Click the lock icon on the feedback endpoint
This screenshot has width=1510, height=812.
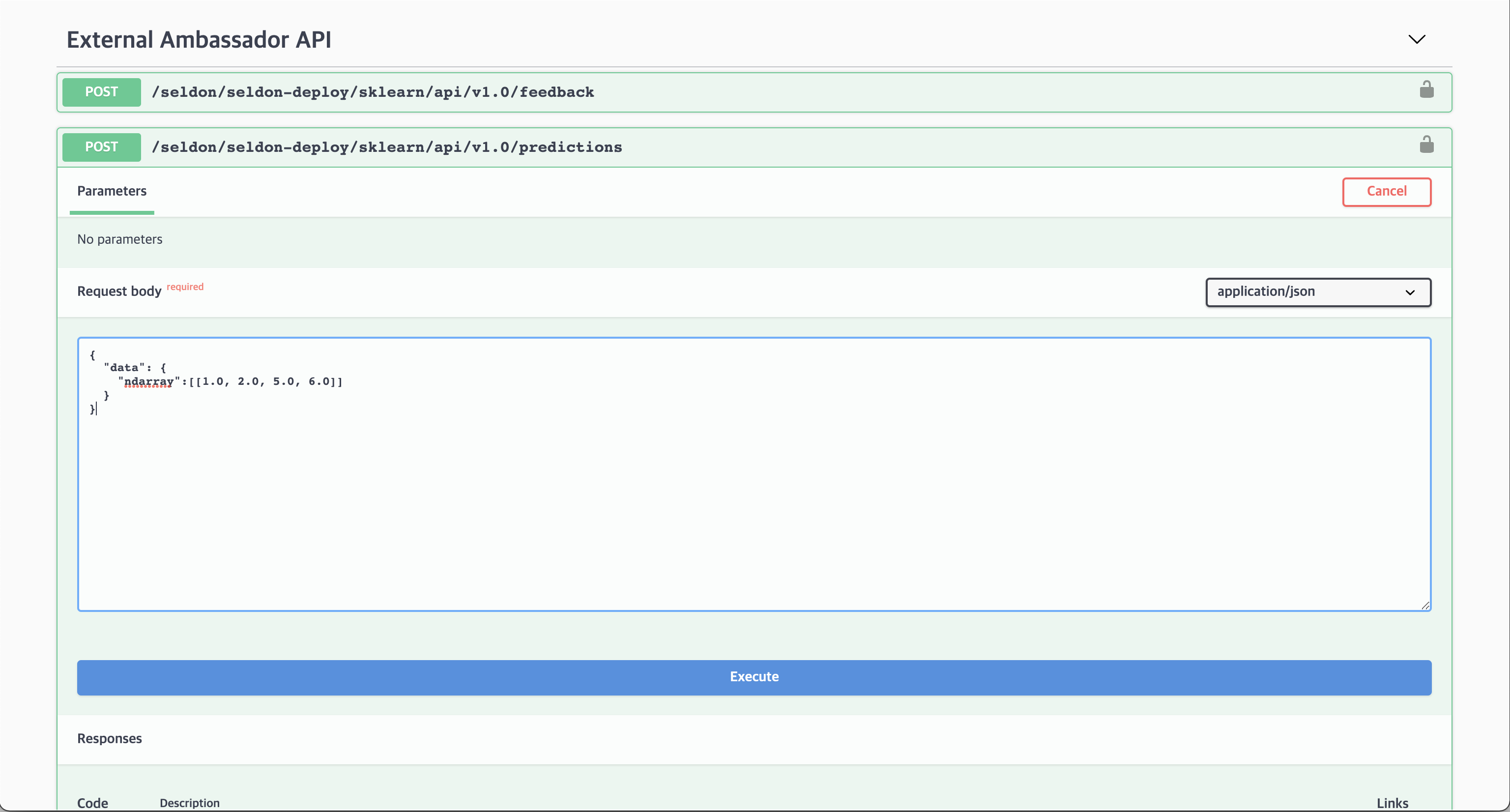point(1426,89)
